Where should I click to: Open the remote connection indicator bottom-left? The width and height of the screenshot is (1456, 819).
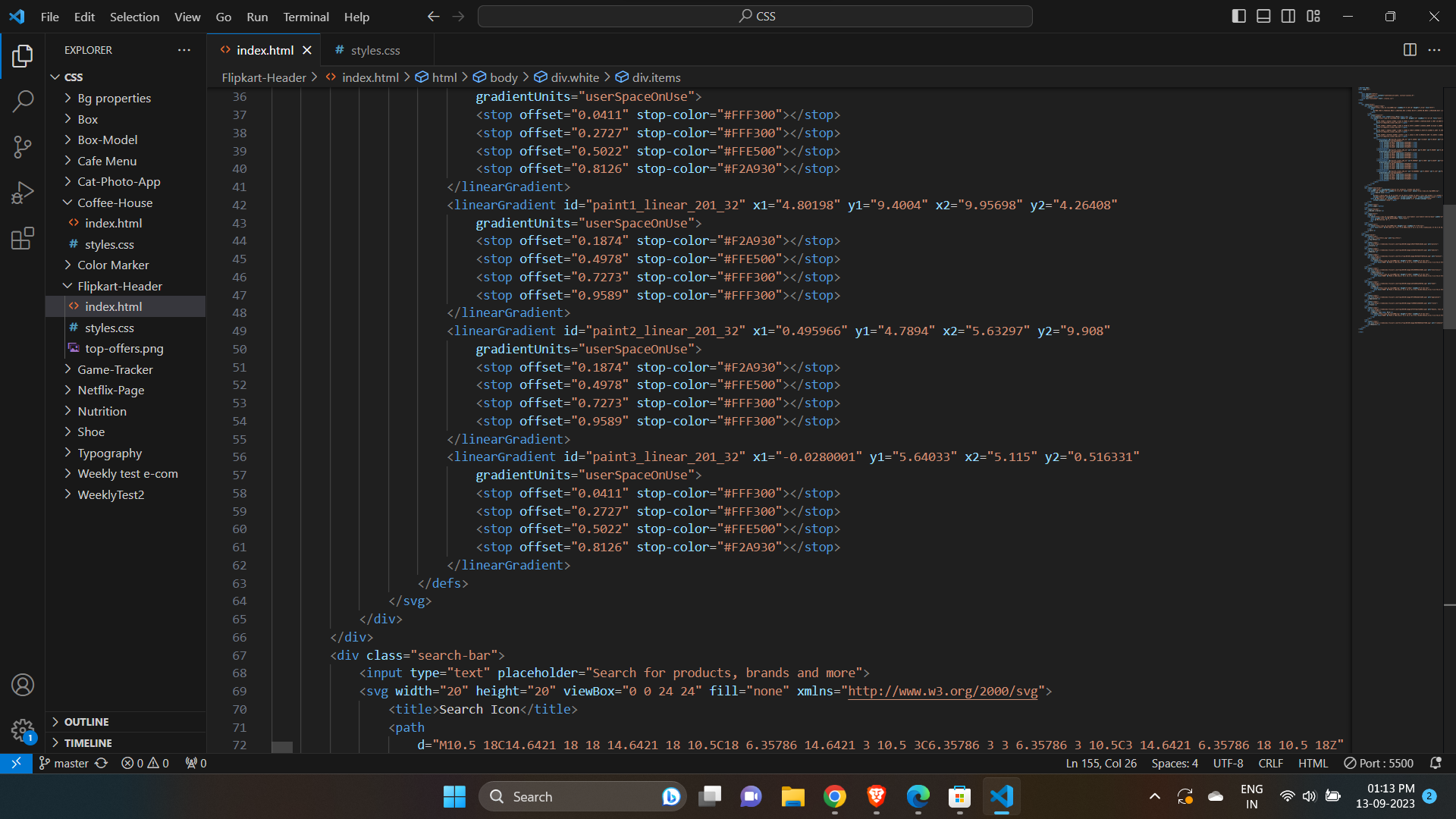click(15, 763)
